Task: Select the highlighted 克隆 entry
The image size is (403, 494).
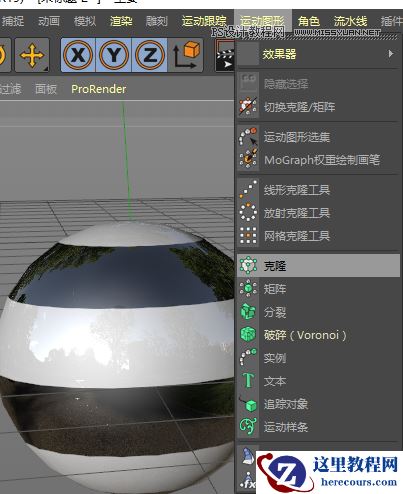Action: (318, 266)
